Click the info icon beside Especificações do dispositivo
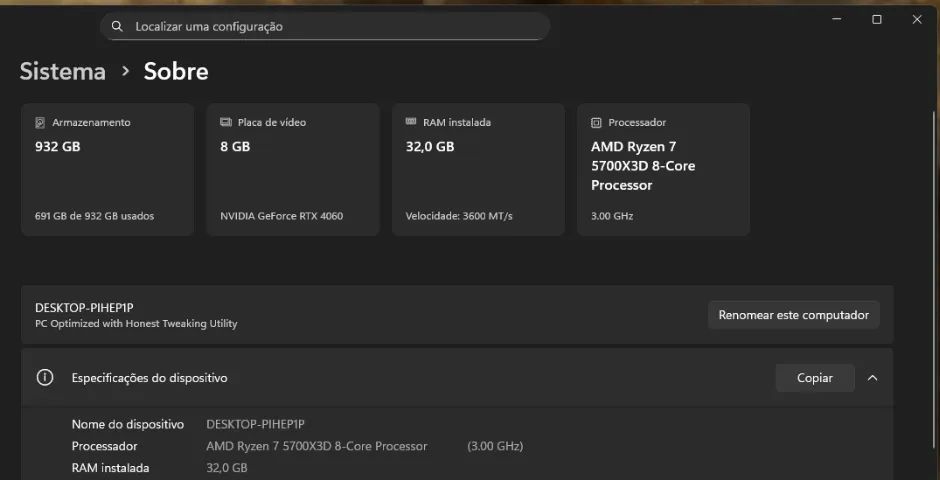 (x=45, y=378)
